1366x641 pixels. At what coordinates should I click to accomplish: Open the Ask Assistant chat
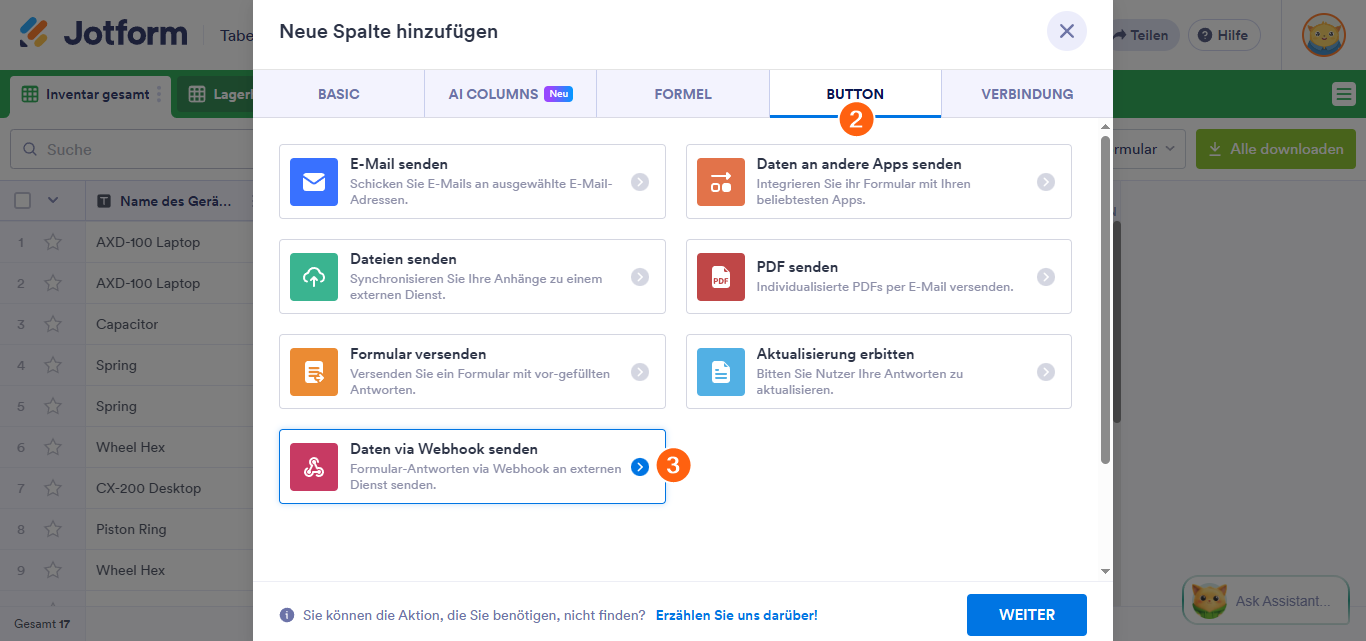(x=1265, y=600)
